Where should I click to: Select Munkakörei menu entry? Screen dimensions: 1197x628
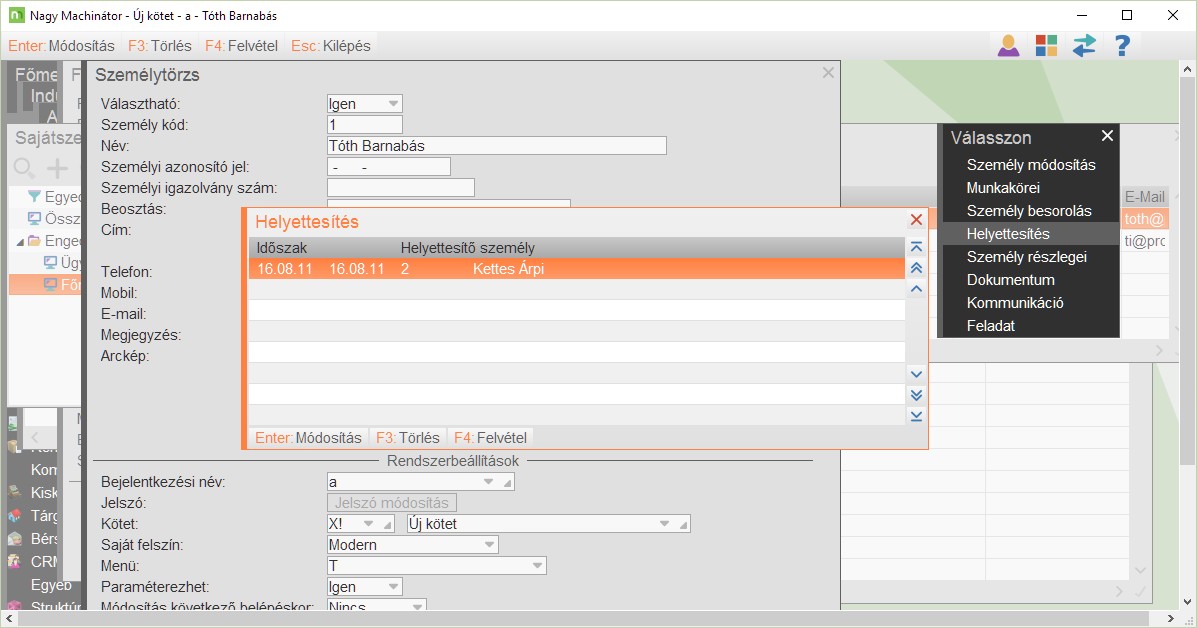[1031, 188]
